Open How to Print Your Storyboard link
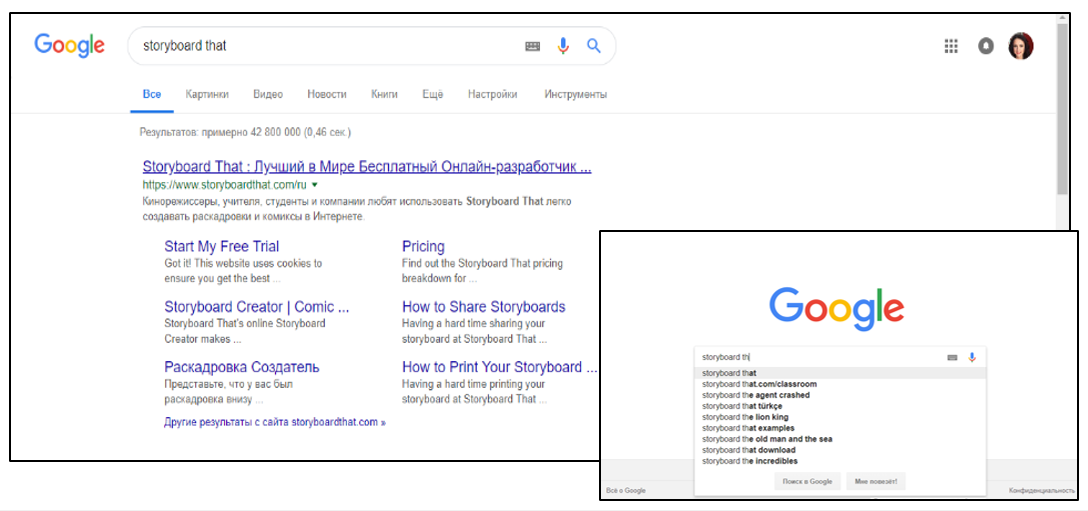The image size is (1088, 511). coord(500,367)
